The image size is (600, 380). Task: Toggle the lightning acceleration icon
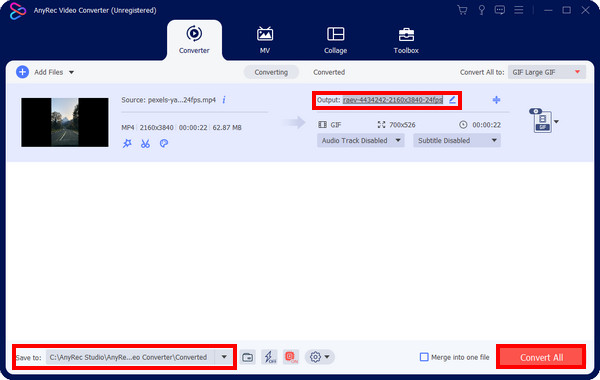click(270, 357)
